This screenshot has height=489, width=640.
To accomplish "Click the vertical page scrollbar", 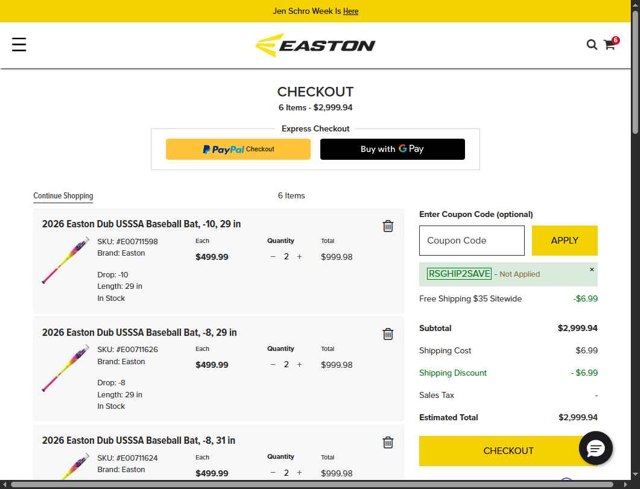I will pos(636,73).
